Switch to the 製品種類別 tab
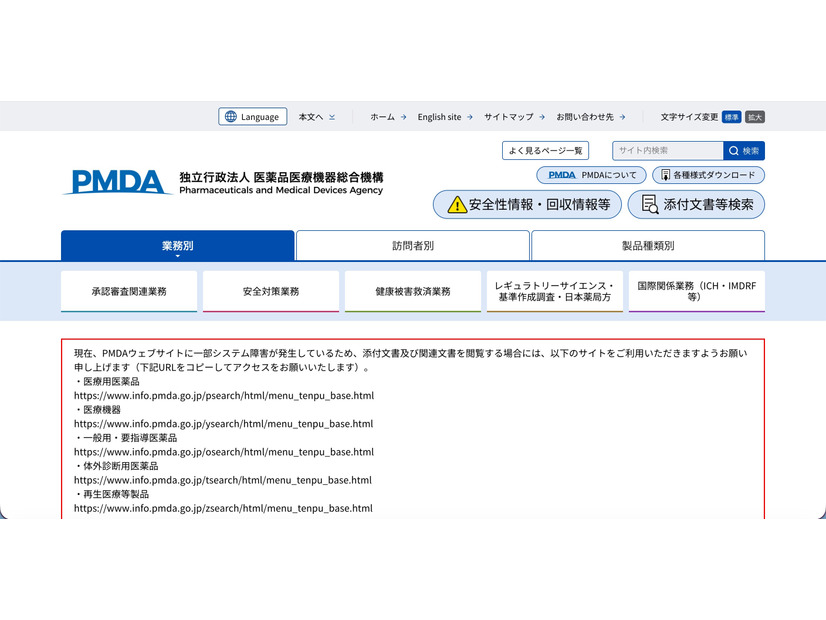Image resolution: width=826 pixels, height=620 pixels. pyautogui.click(x=648, y=245)
